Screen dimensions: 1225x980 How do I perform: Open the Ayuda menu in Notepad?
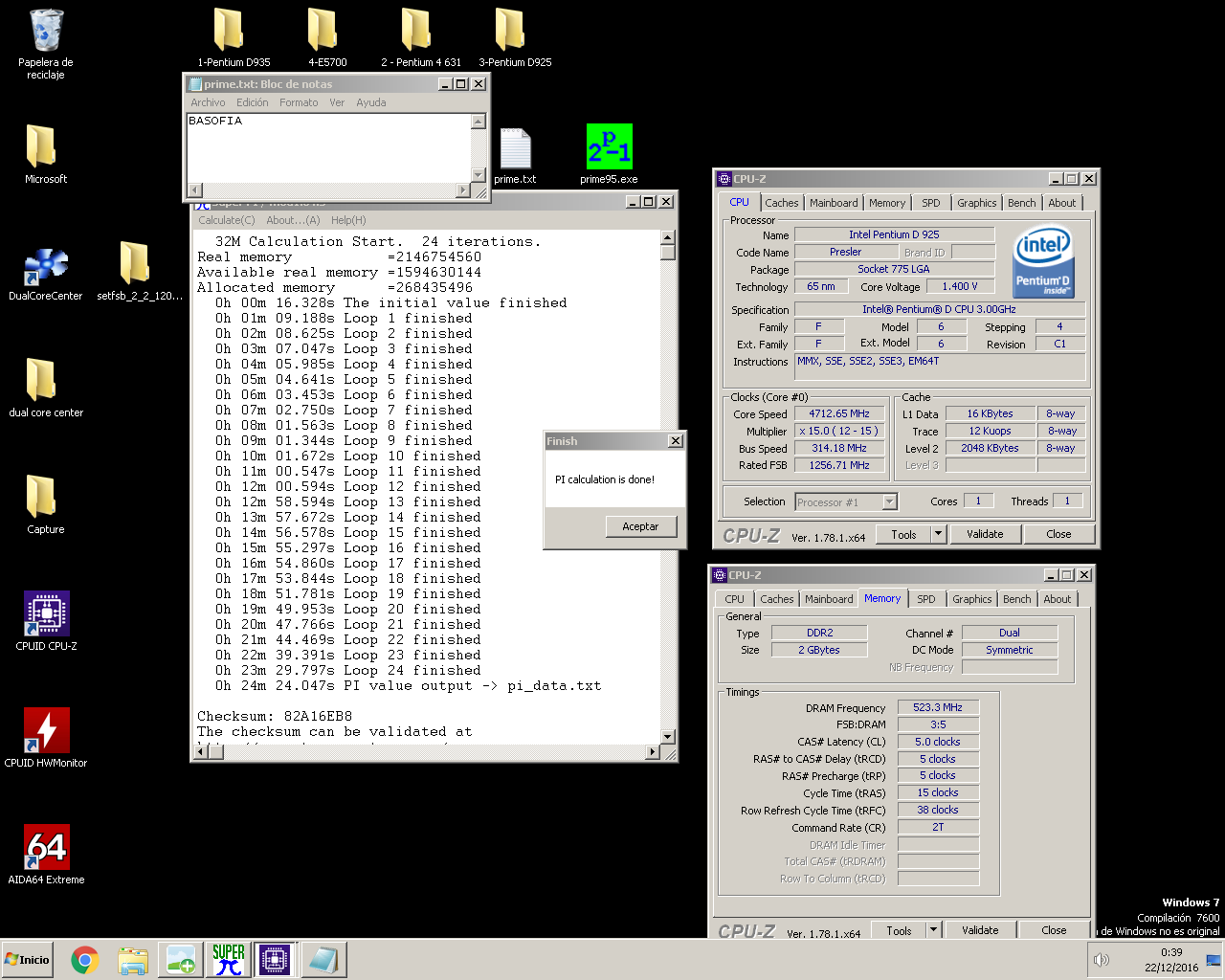pos(371,102)
